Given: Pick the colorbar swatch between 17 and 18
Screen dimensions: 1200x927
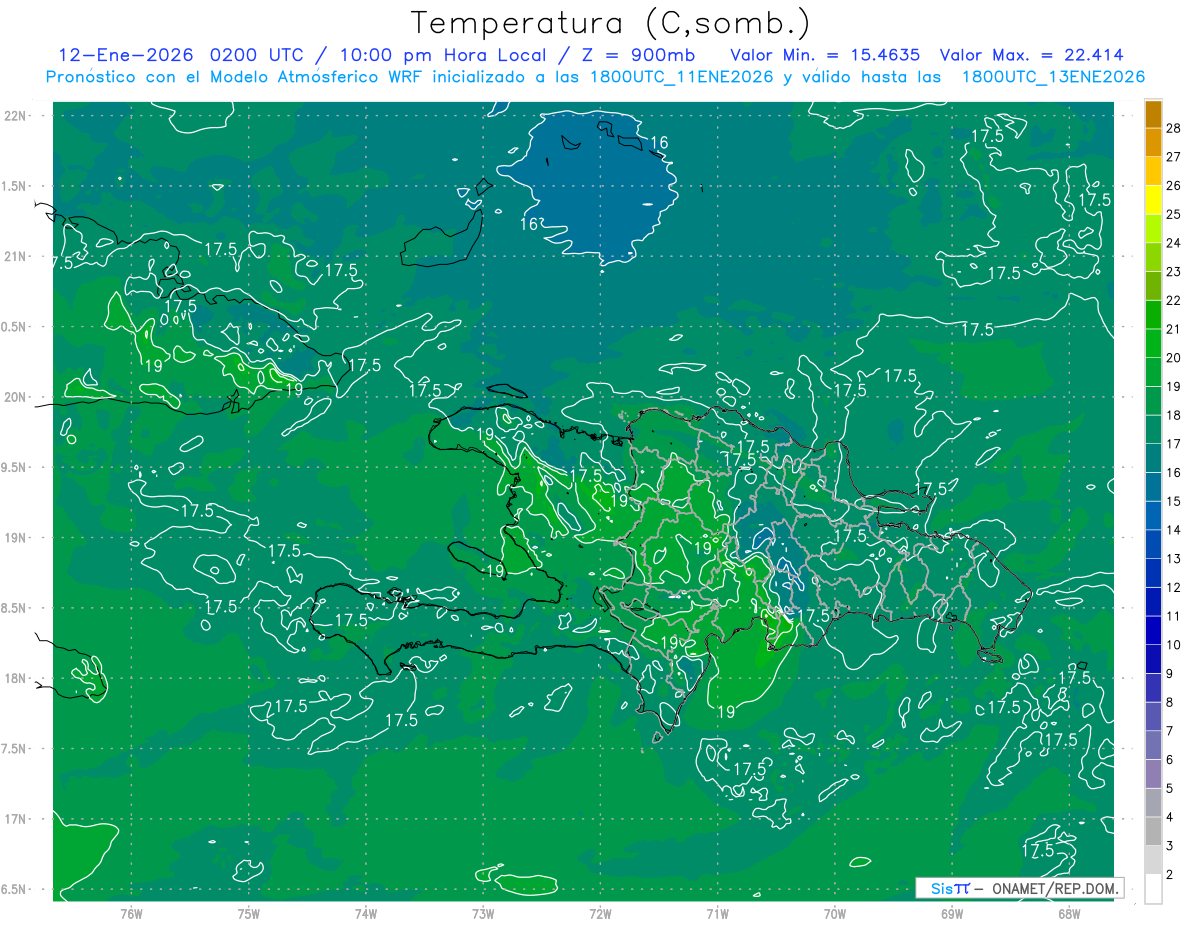Looking at the screenshot, I should pyautogui.click(x=1153, y=429).
